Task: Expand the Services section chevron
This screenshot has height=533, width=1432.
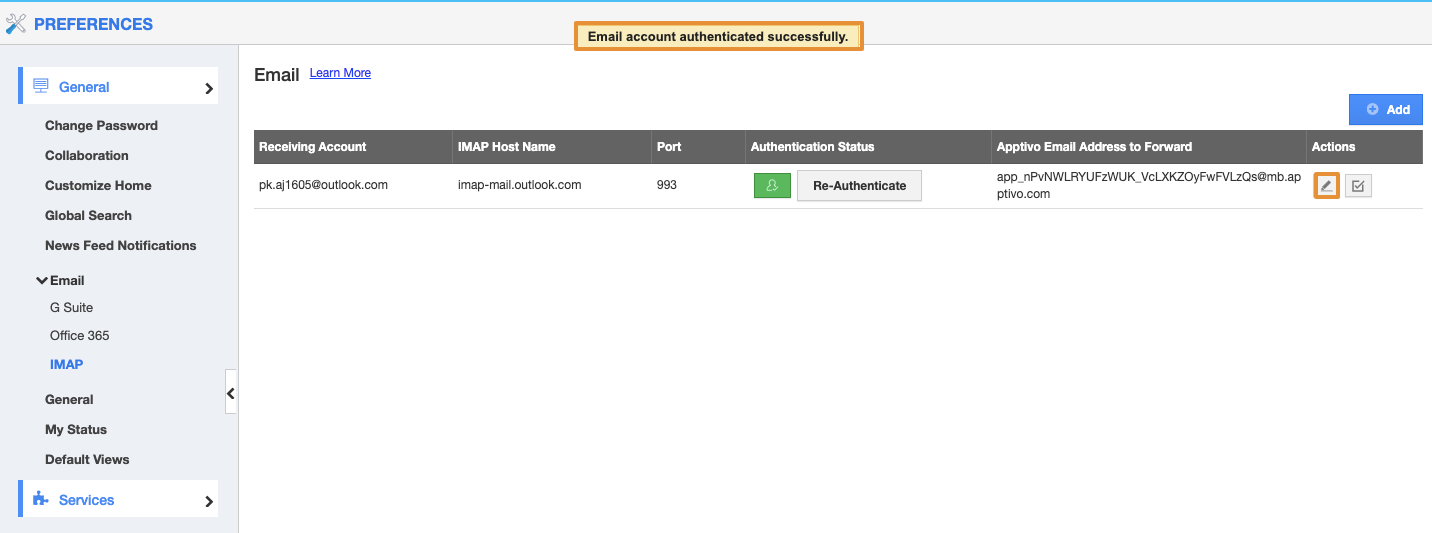Action: click(209, 501)
